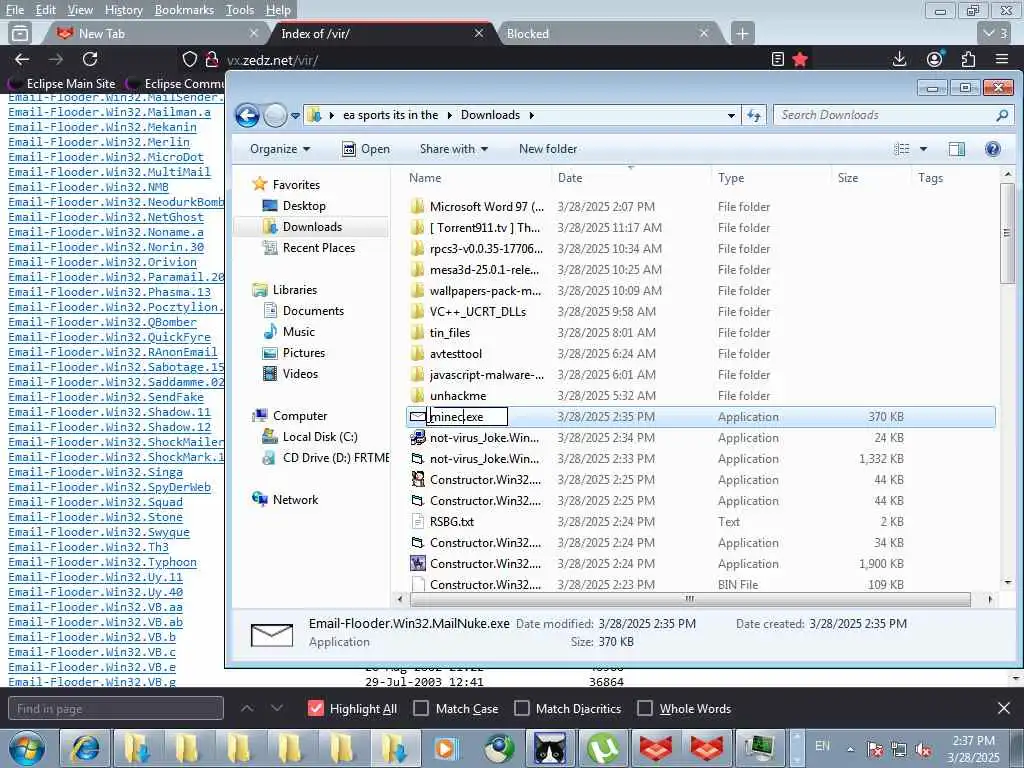
Task: Open the Email-Flooder.Win32.QBomber link
Action: (103, 322)
